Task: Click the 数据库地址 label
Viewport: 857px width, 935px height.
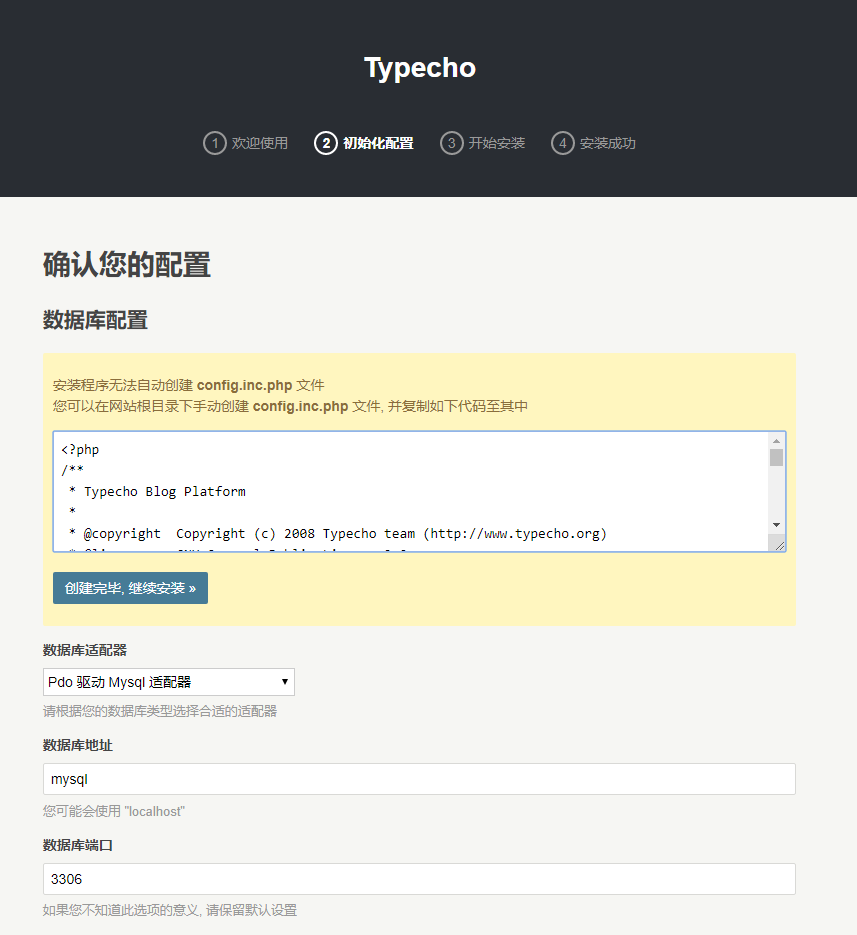Action: pyautogui.click(x=78, y=745)
